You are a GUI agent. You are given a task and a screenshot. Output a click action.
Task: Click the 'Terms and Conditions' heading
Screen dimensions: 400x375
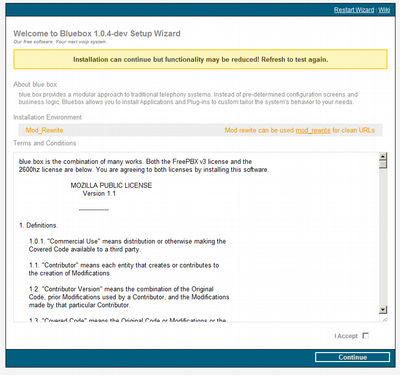point(45,143)
